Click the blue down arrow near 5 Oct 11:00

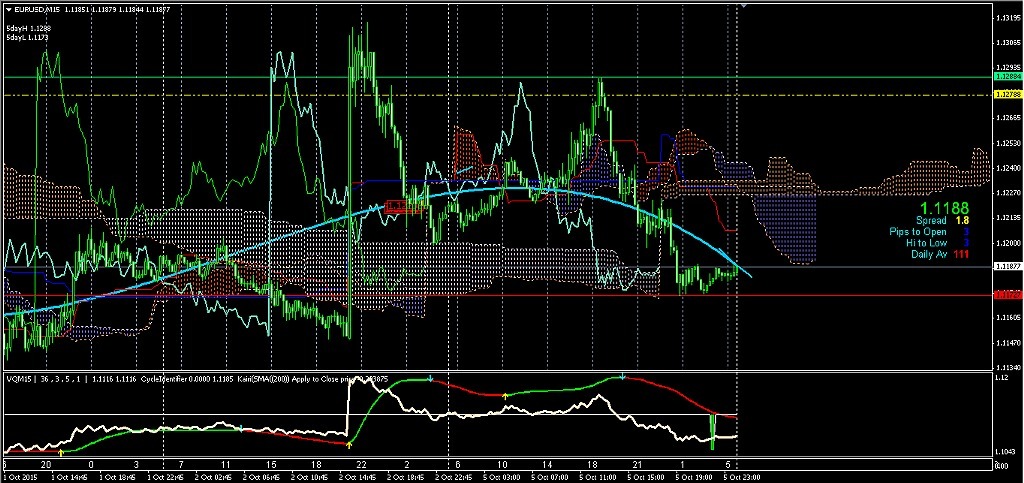click(x=622, y=377)
